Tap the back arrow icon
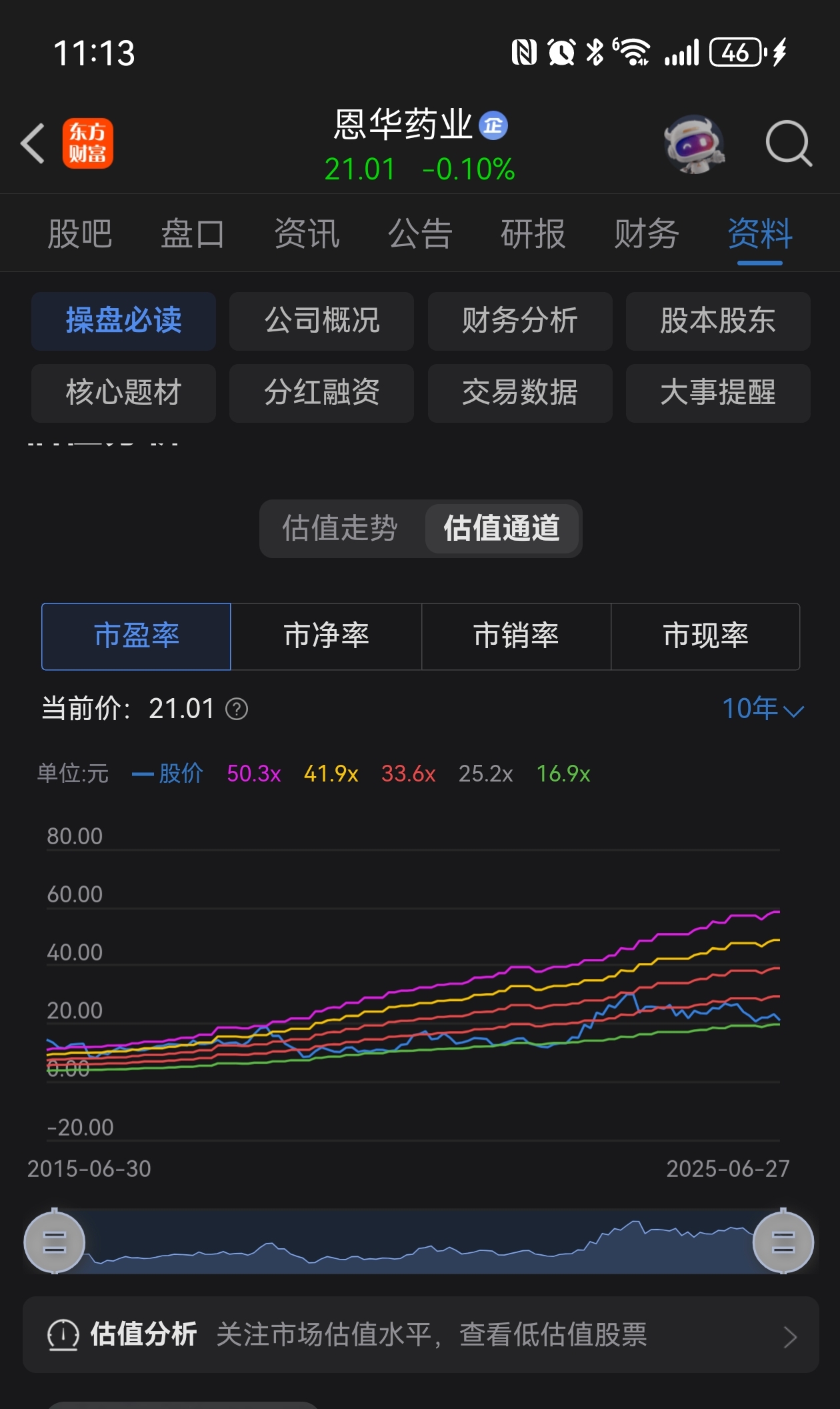840x1409 pixels. [x=33, y=143]
